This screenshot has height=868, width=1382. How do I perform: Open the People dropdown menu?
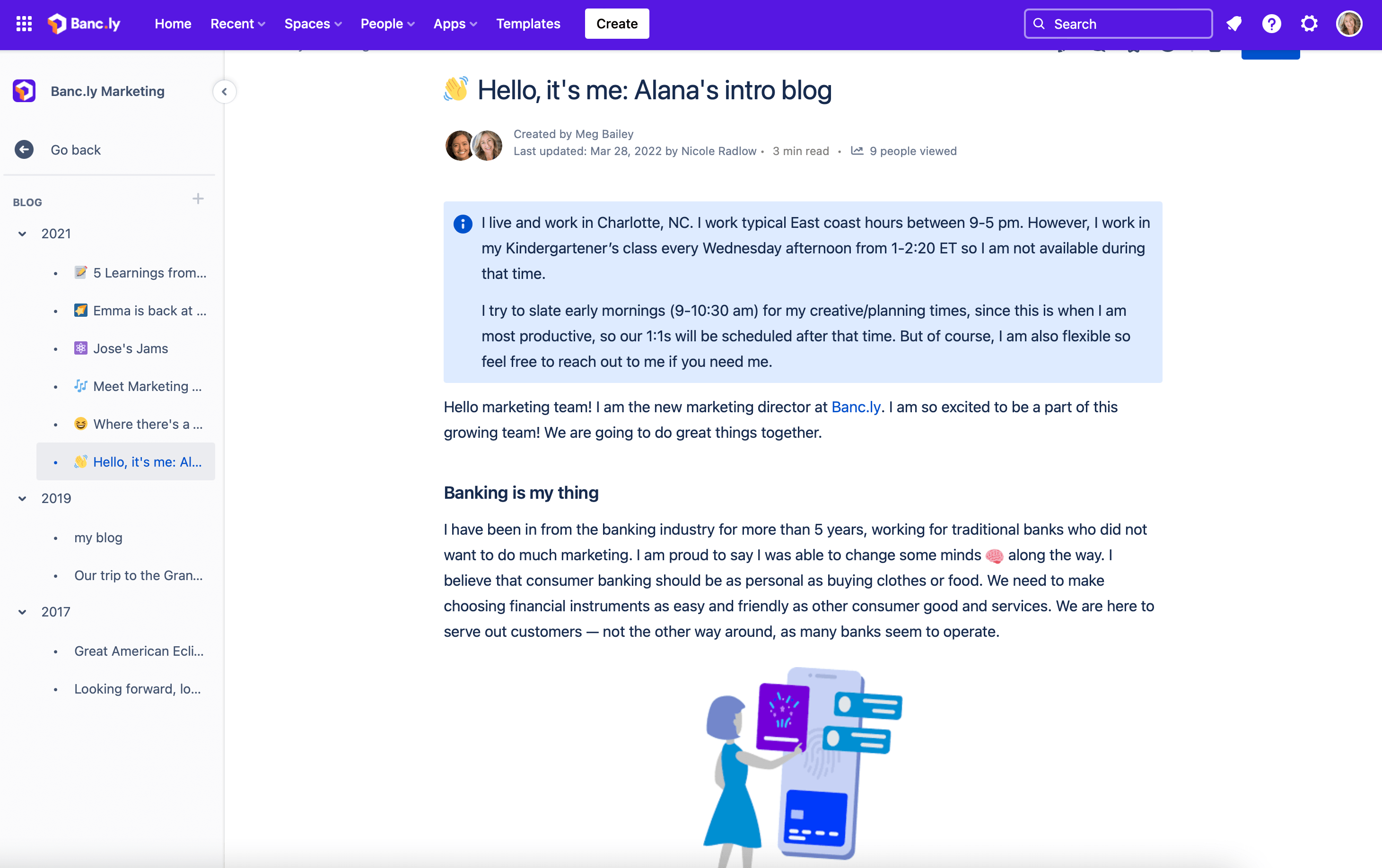tap(386, 23)
